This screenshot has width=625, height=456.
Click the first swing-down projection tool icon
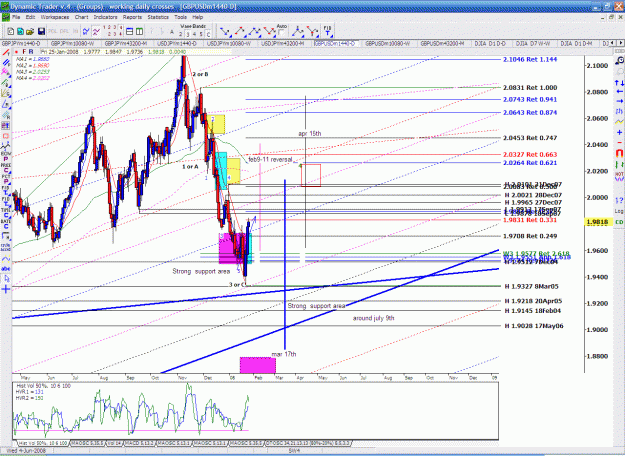coord(225,31)
